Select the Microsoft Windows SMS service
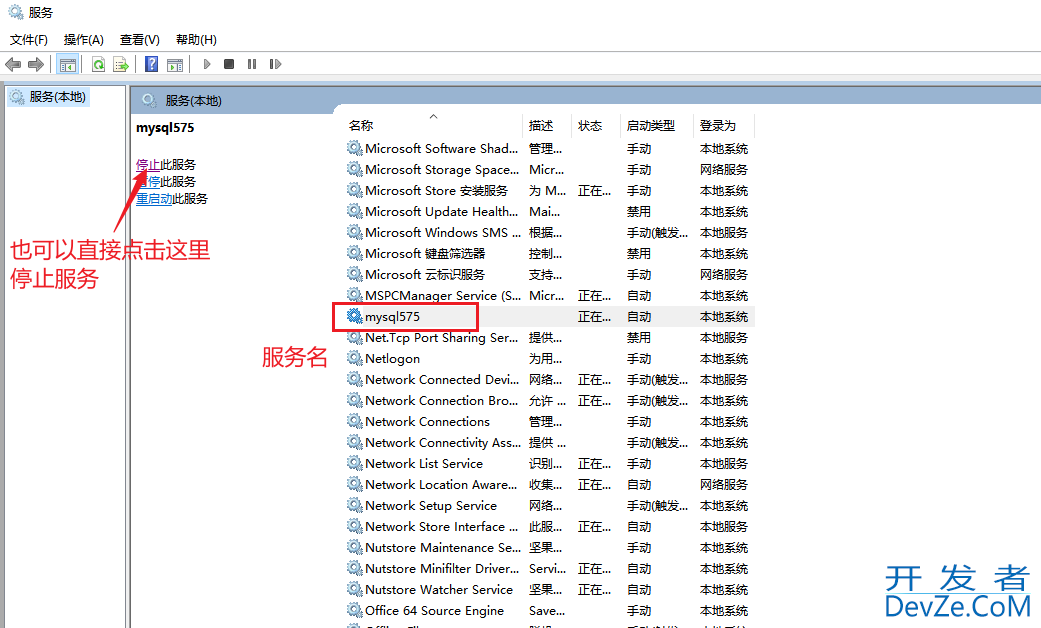1041x628 pixels. coord(550,233)
